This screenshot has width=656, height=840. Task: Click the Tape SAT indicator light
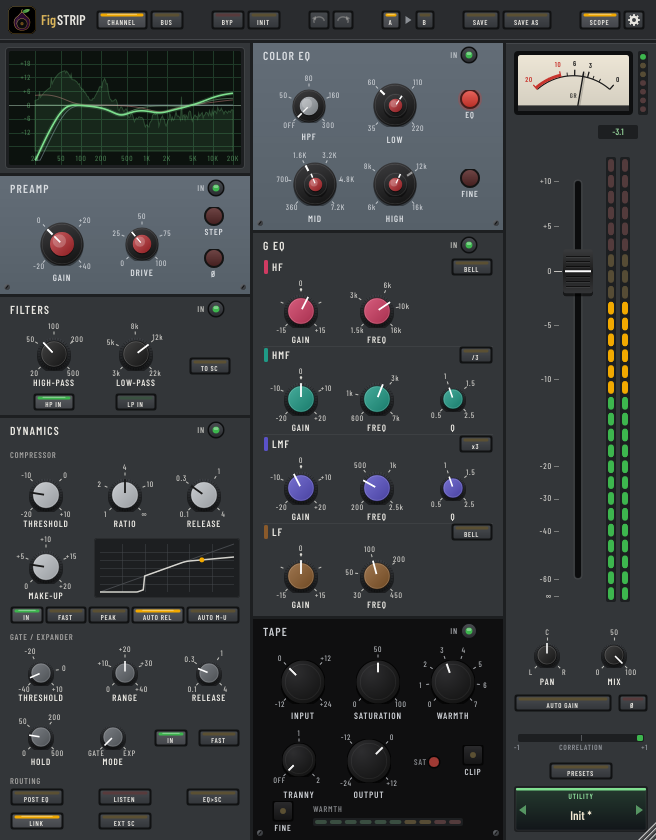pos(434,762)
